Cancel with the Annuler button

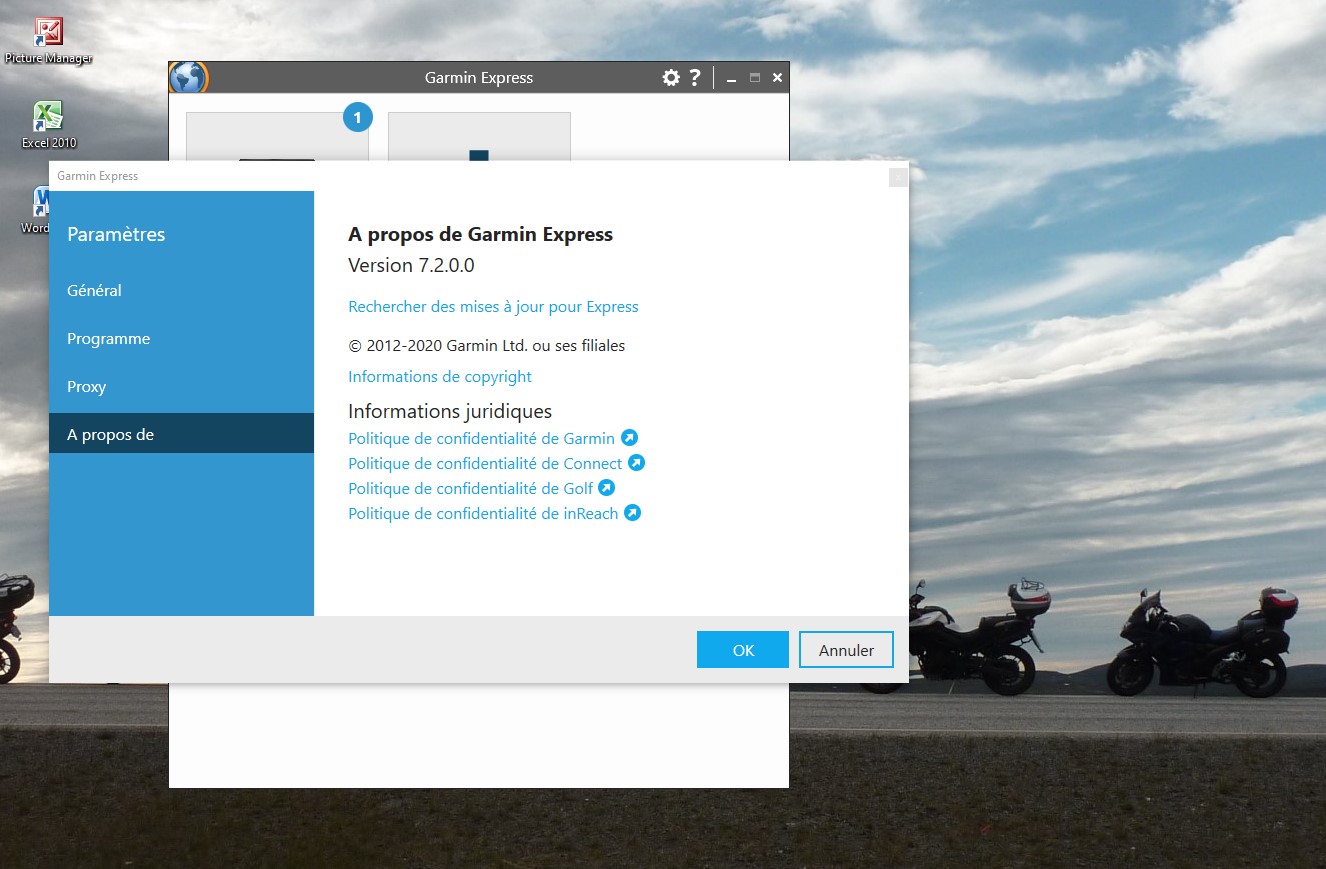tap(846, 650)
